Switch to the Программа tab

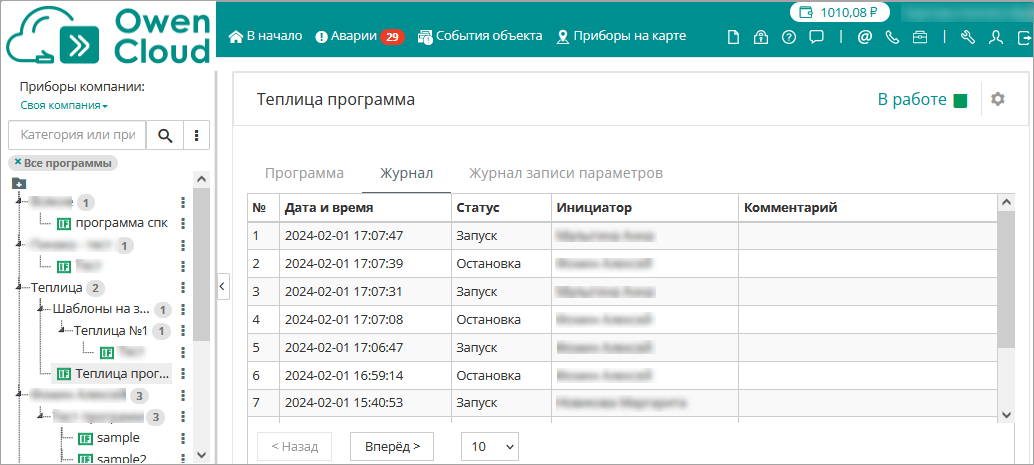pyautogui.click(x=304, y=173)
